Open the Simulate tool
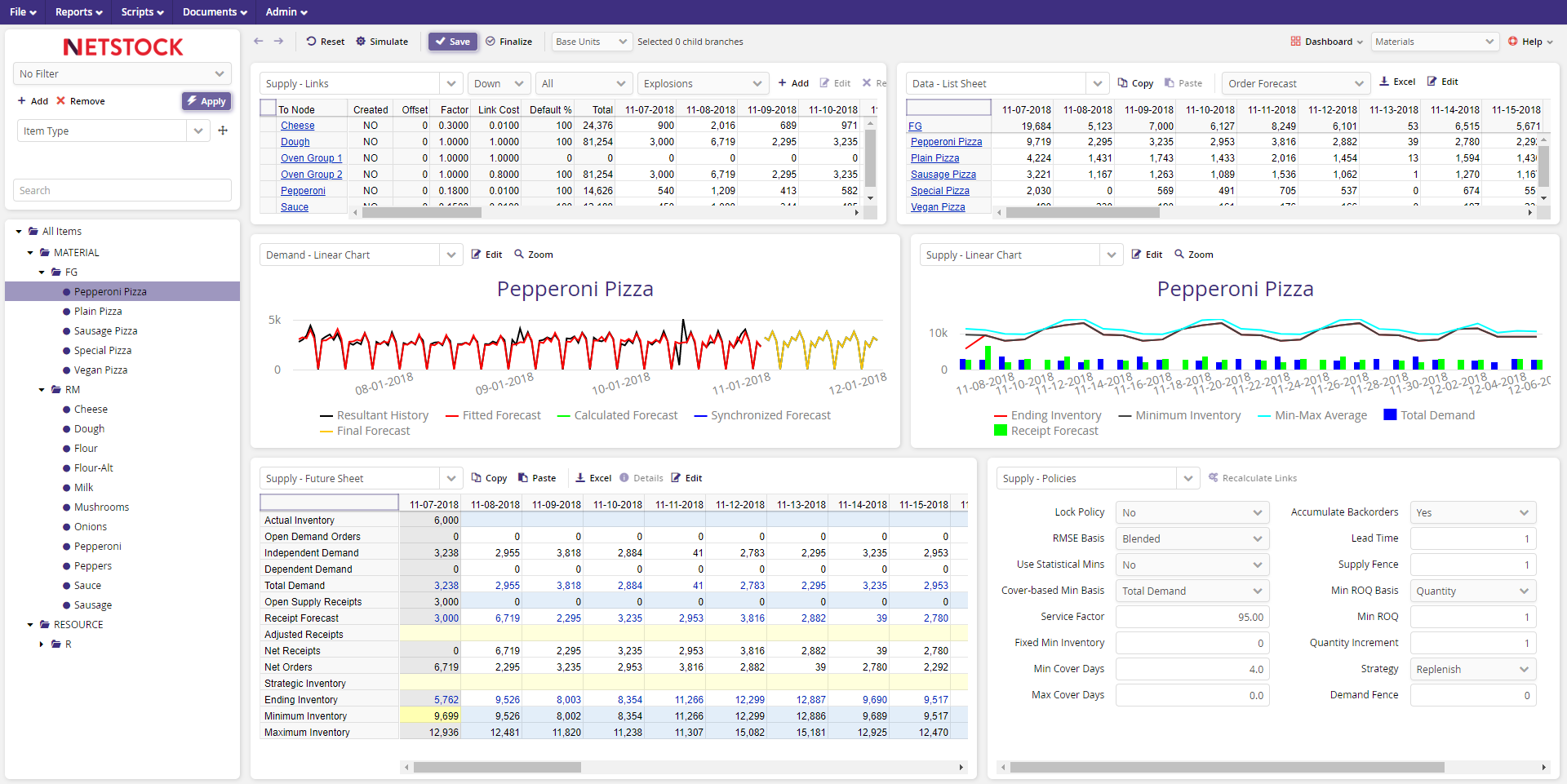Image resolution: width=1567 pixels, height=784 pixels. (x=381, y=42)
